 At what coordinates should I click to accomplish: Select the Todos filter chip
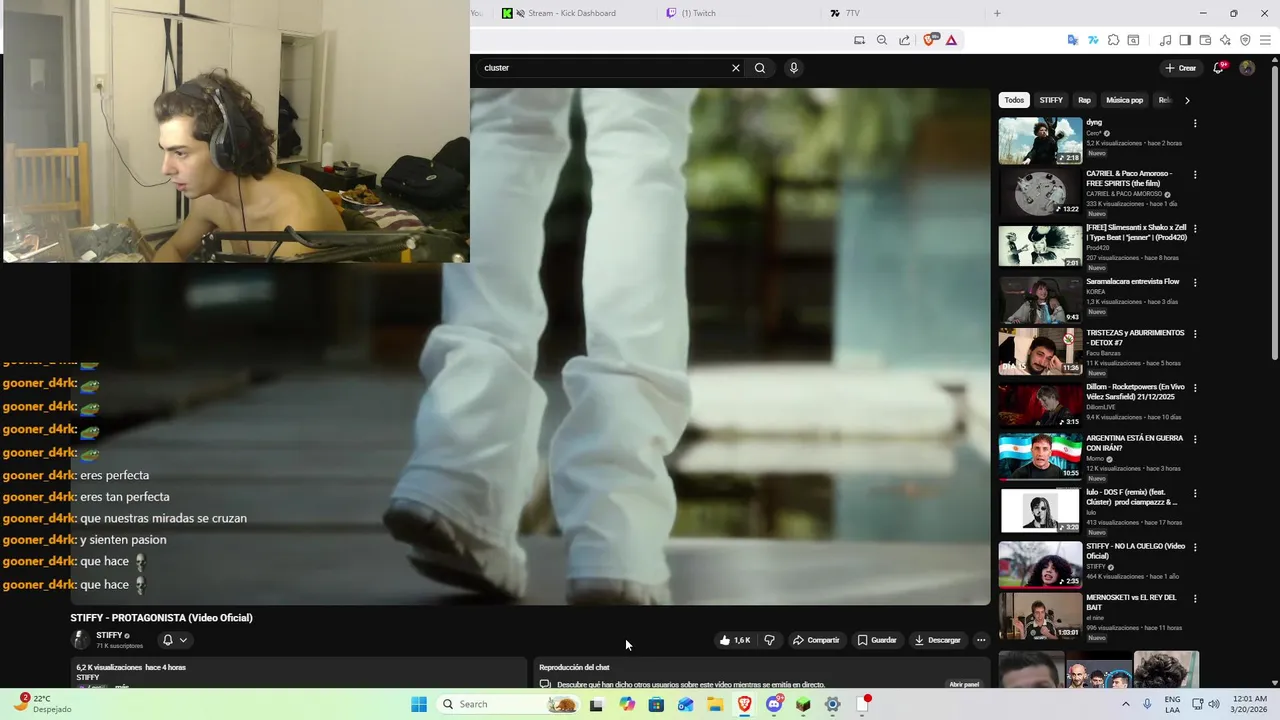[1014, 100]
